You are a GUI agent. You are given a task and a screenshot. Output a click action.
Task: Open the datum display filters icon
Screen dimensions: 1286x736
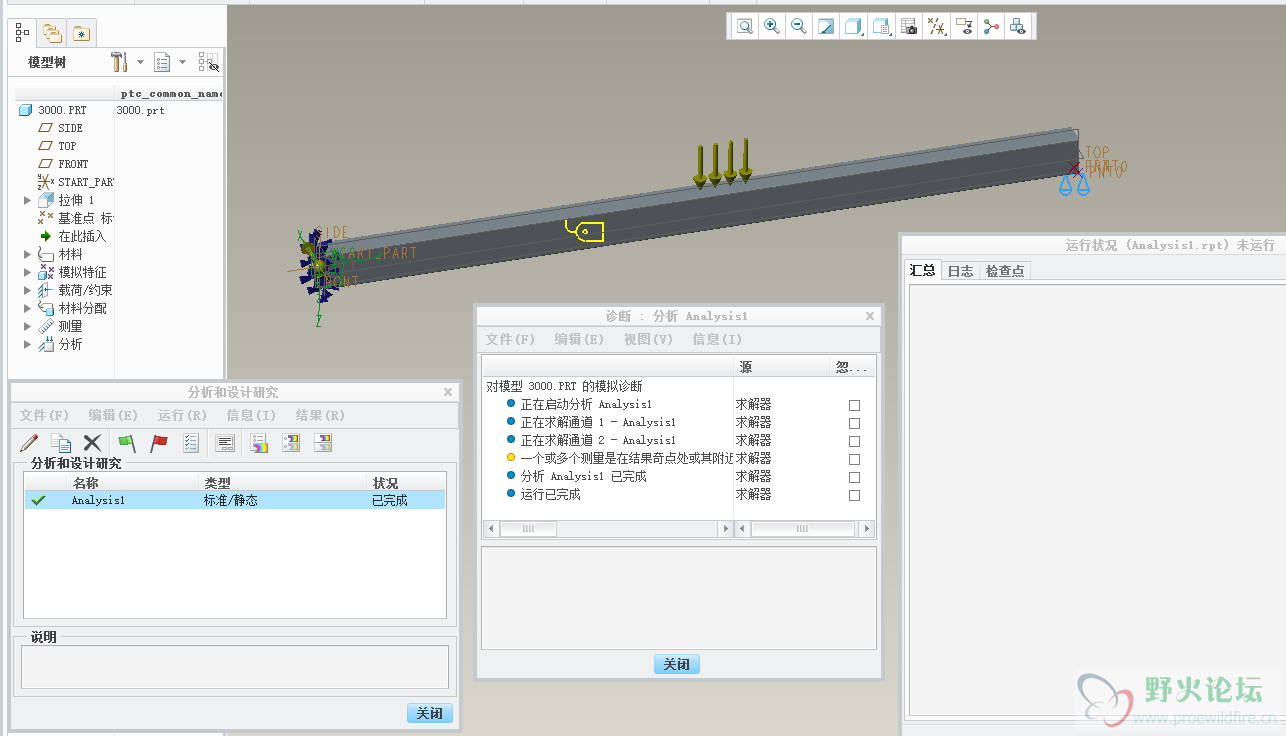[x=937, y=27]
